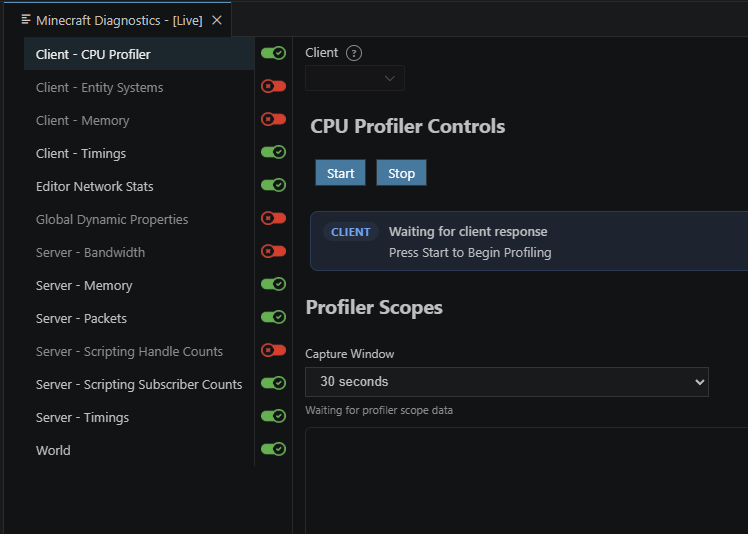
Task: Disable the Client - Timings toggle
Action: coord(273,152)
